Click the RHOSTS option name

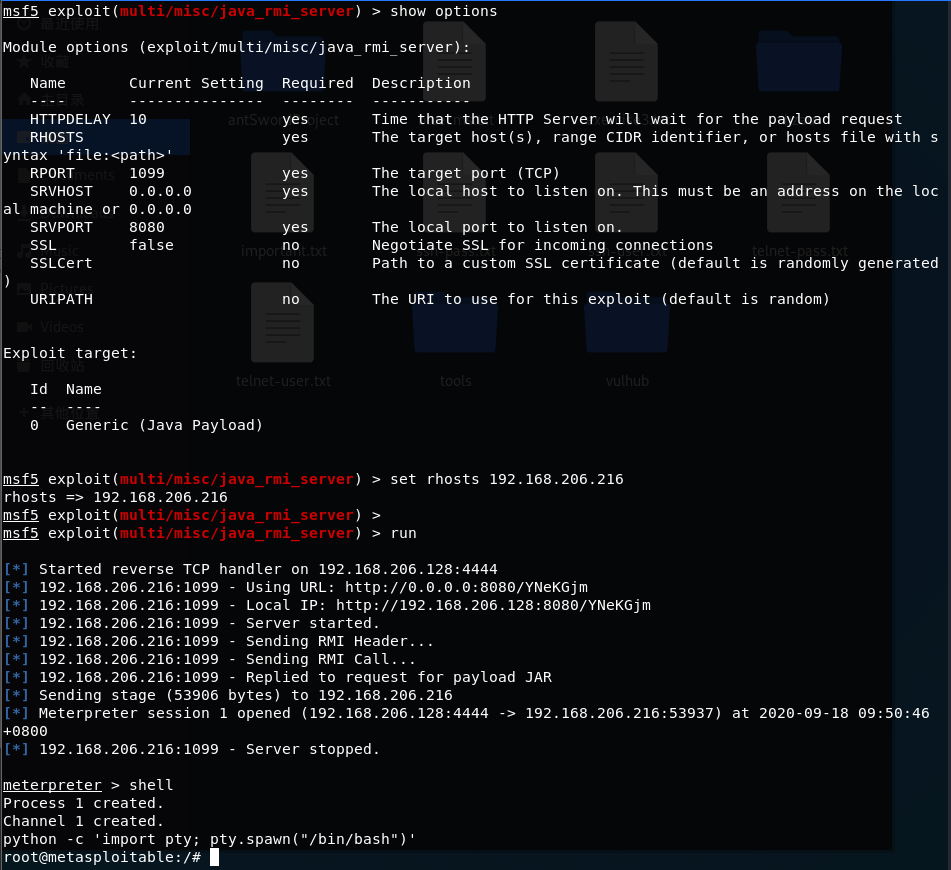pos(56,137)
